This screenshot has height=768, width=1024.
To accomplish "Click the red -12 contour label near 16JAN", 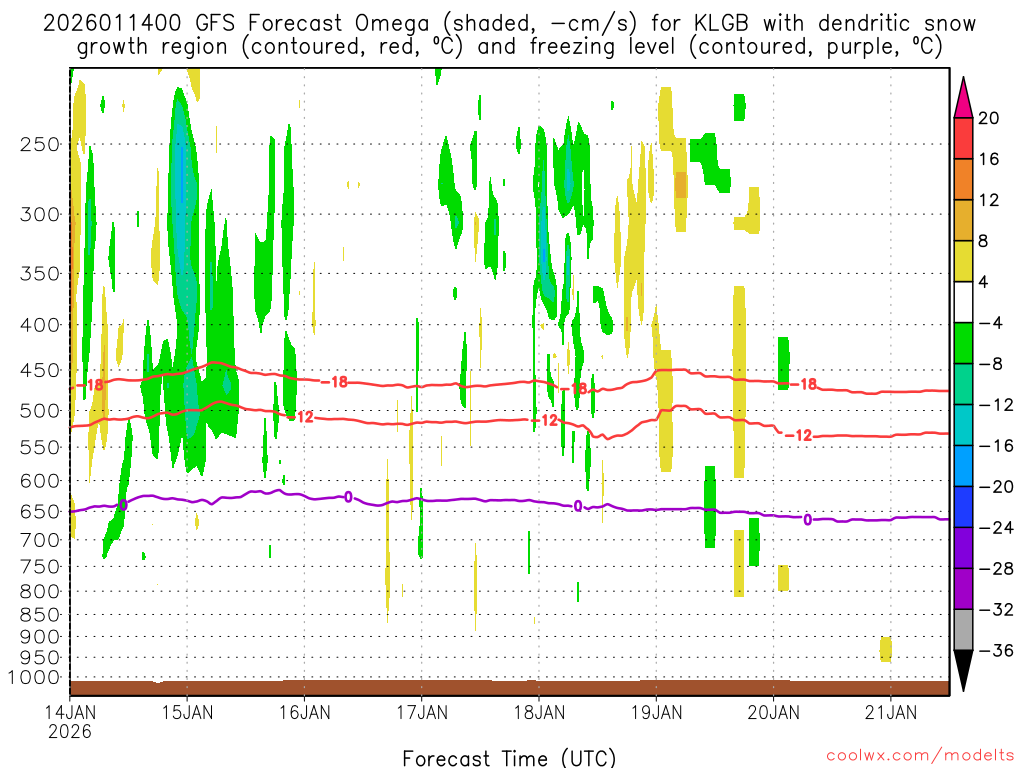I will pyautogui.click(x=301, y=416).
